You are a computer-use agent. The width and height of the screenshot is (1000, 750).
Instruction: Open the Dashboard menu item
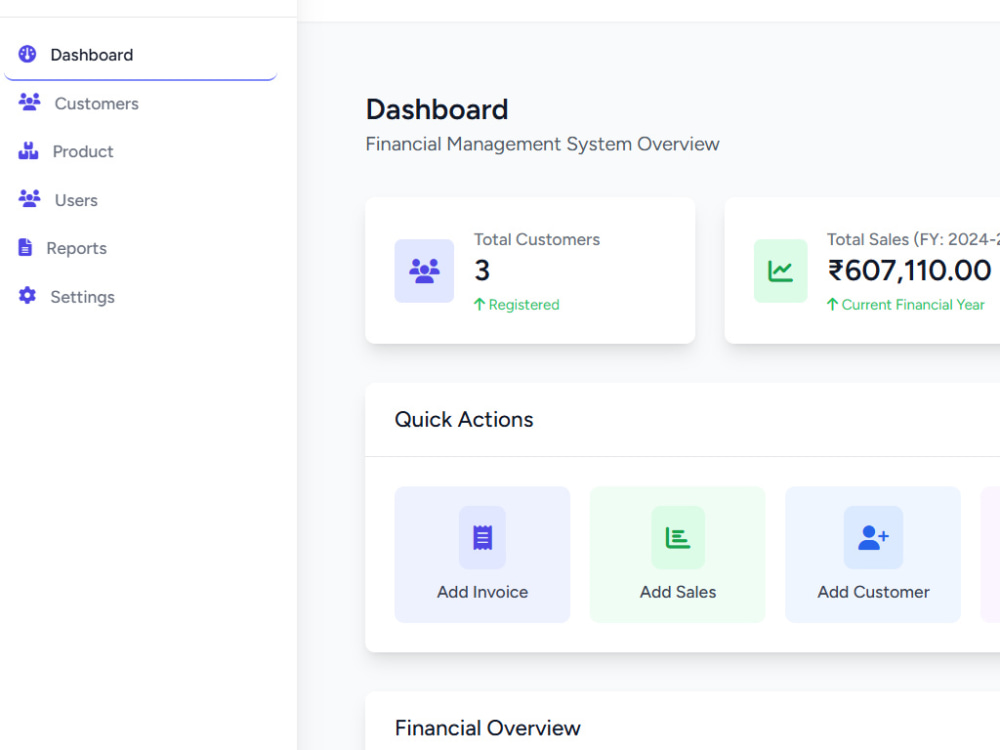click(x=140, y=55)
